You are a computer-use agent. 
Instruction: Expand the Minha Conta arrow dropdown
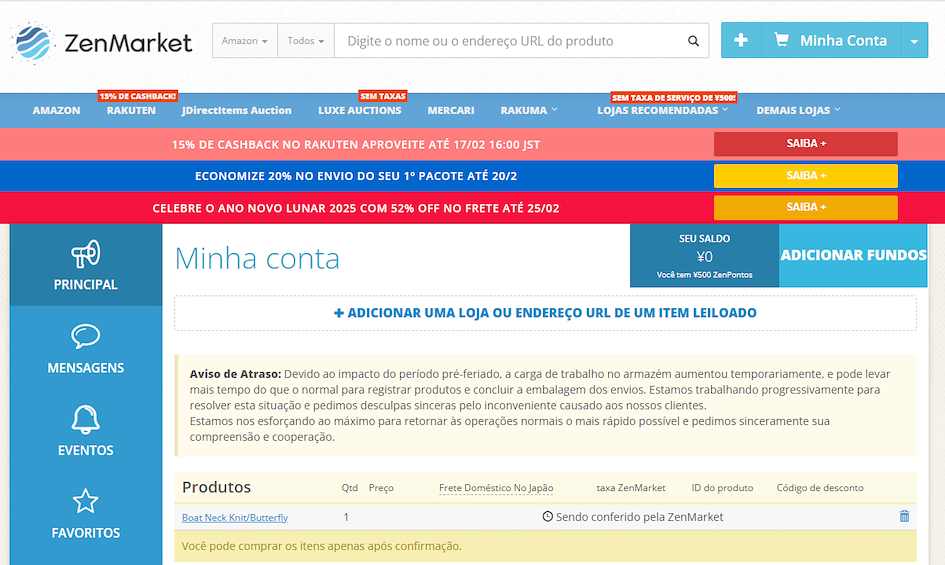tap(914, 40)
